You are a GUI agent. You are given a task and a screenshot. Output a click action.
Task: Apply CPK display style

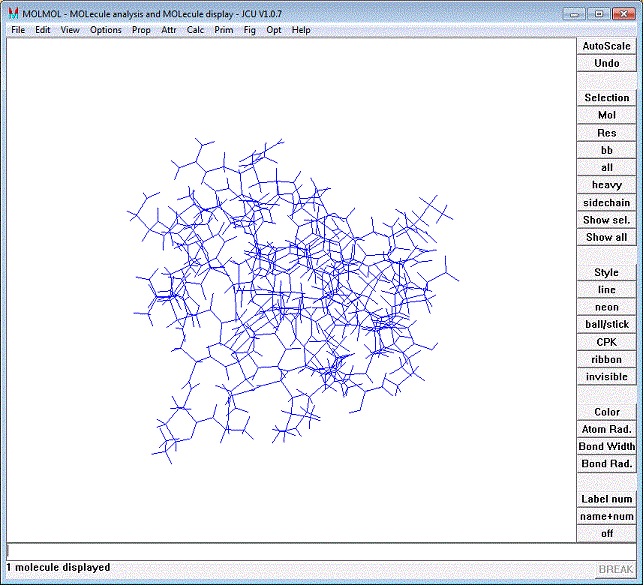(x=607, y=342)
